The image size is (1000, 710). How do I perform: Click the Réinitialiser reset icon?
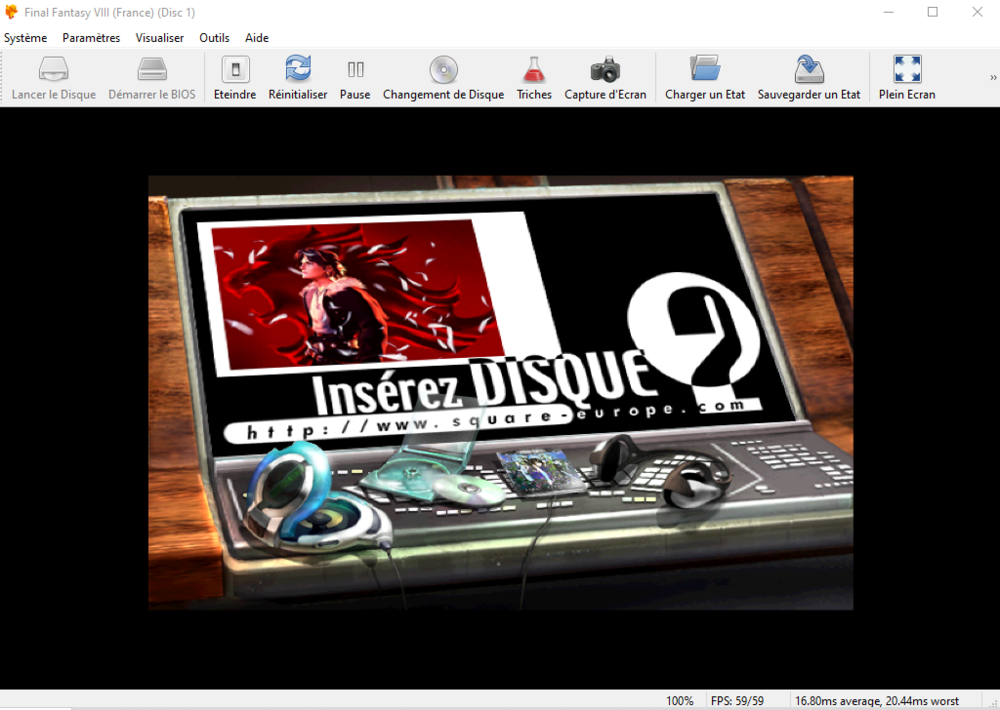297,69
